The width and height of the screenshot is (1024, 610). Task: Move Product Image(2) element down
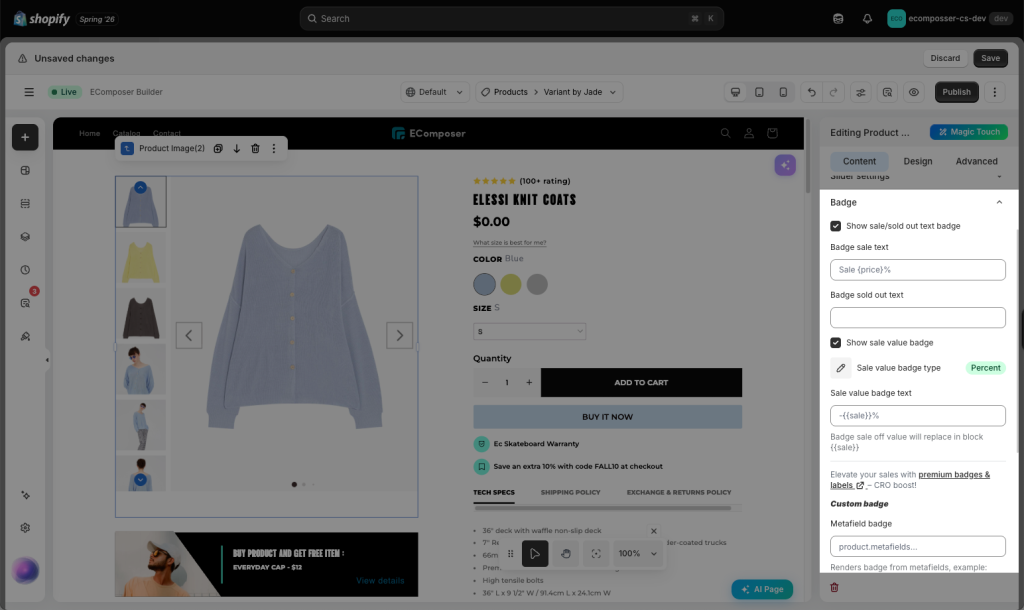coord(236,148)
